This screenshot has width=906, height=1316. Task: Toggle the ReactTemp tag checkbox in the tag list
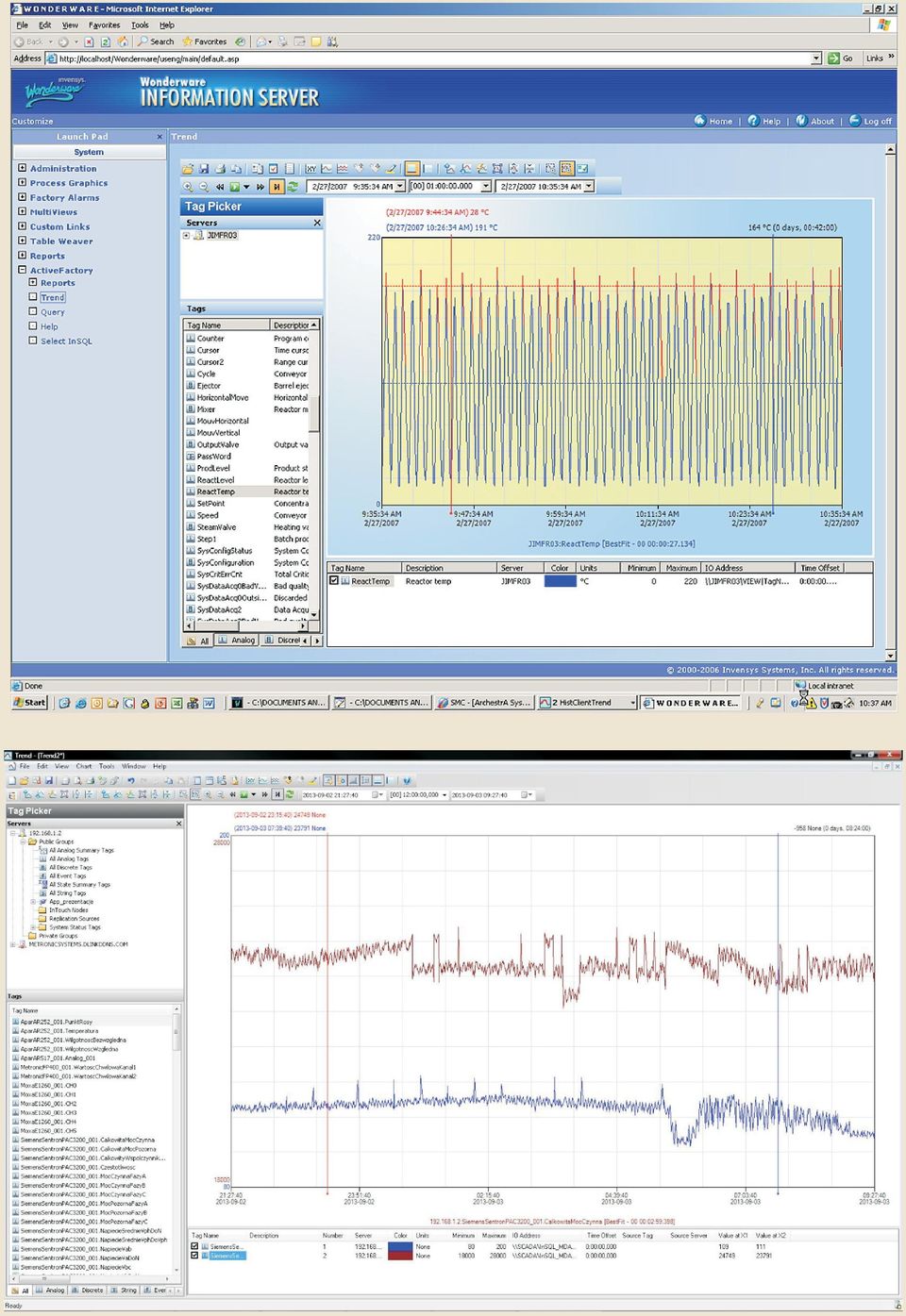[334, 581]
